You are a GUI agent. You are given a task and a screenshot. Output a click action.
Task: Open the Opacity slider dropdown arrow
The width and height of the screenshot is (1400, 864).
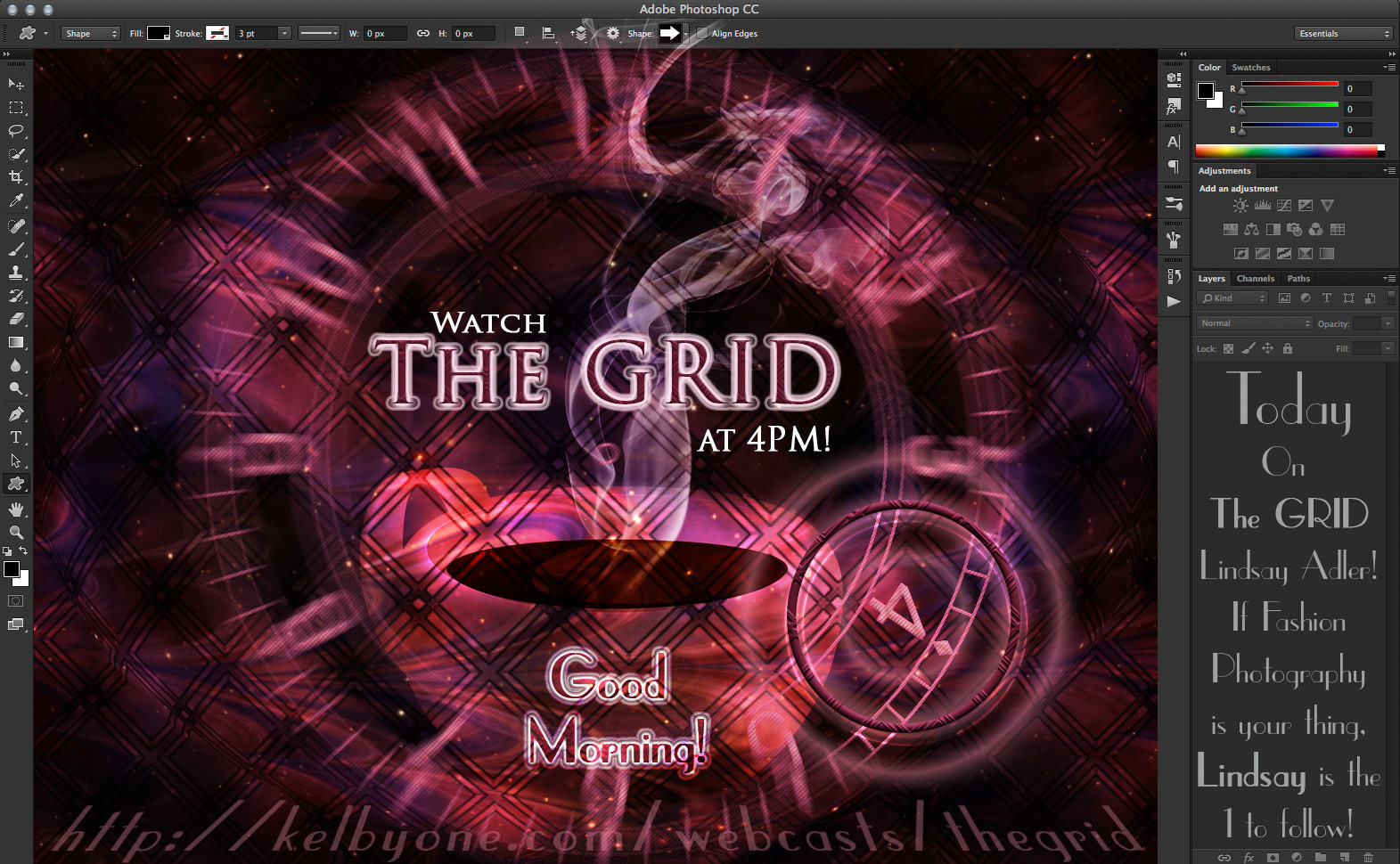(x=1388, y=323)
